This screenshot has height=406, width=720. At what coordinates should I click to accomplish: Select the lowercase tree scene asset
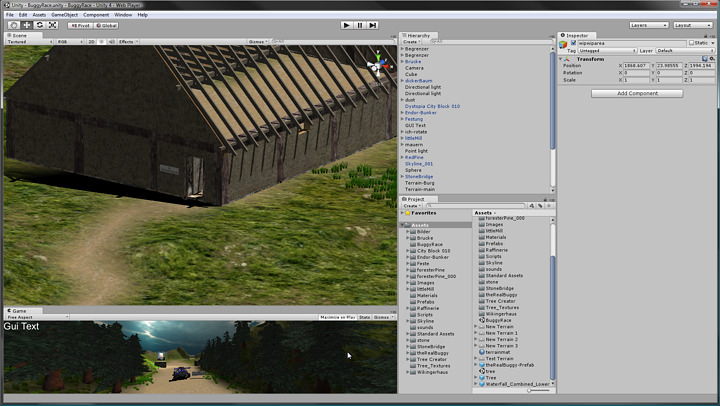487,371
